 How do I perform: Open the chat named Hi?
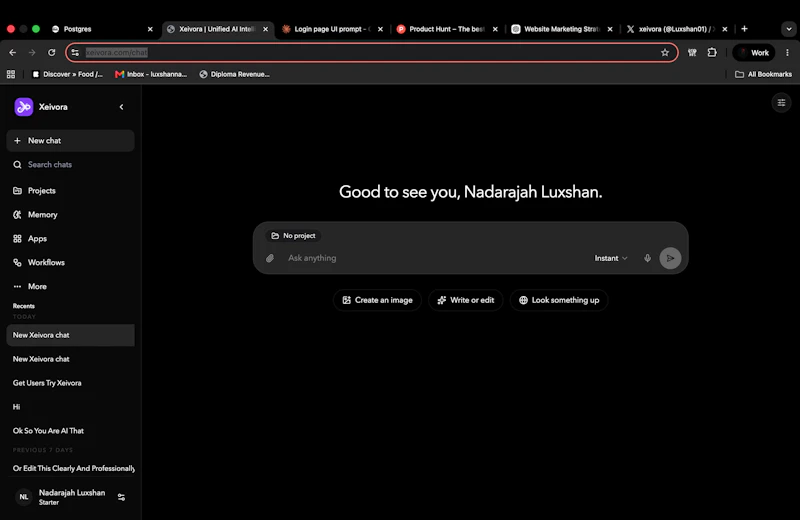(70, 407)
